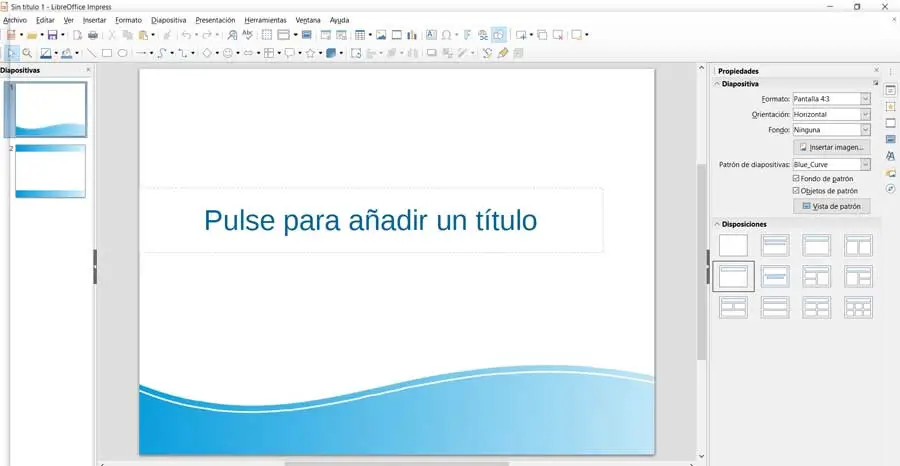Open the Presentación menu

tap(215, 20)
